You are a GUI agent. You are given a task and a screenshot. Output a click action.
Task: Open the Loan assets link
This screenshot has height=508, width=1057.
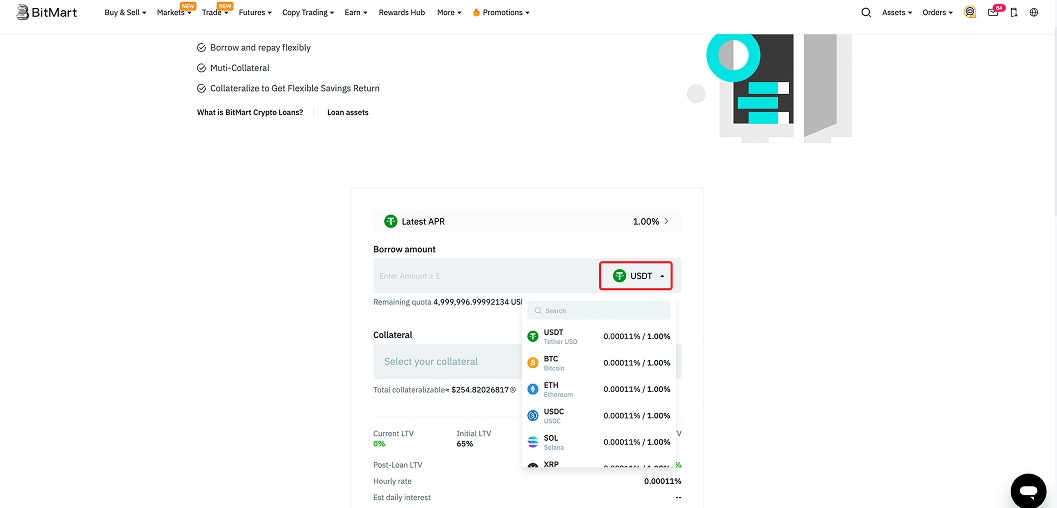tap(348, 113)
